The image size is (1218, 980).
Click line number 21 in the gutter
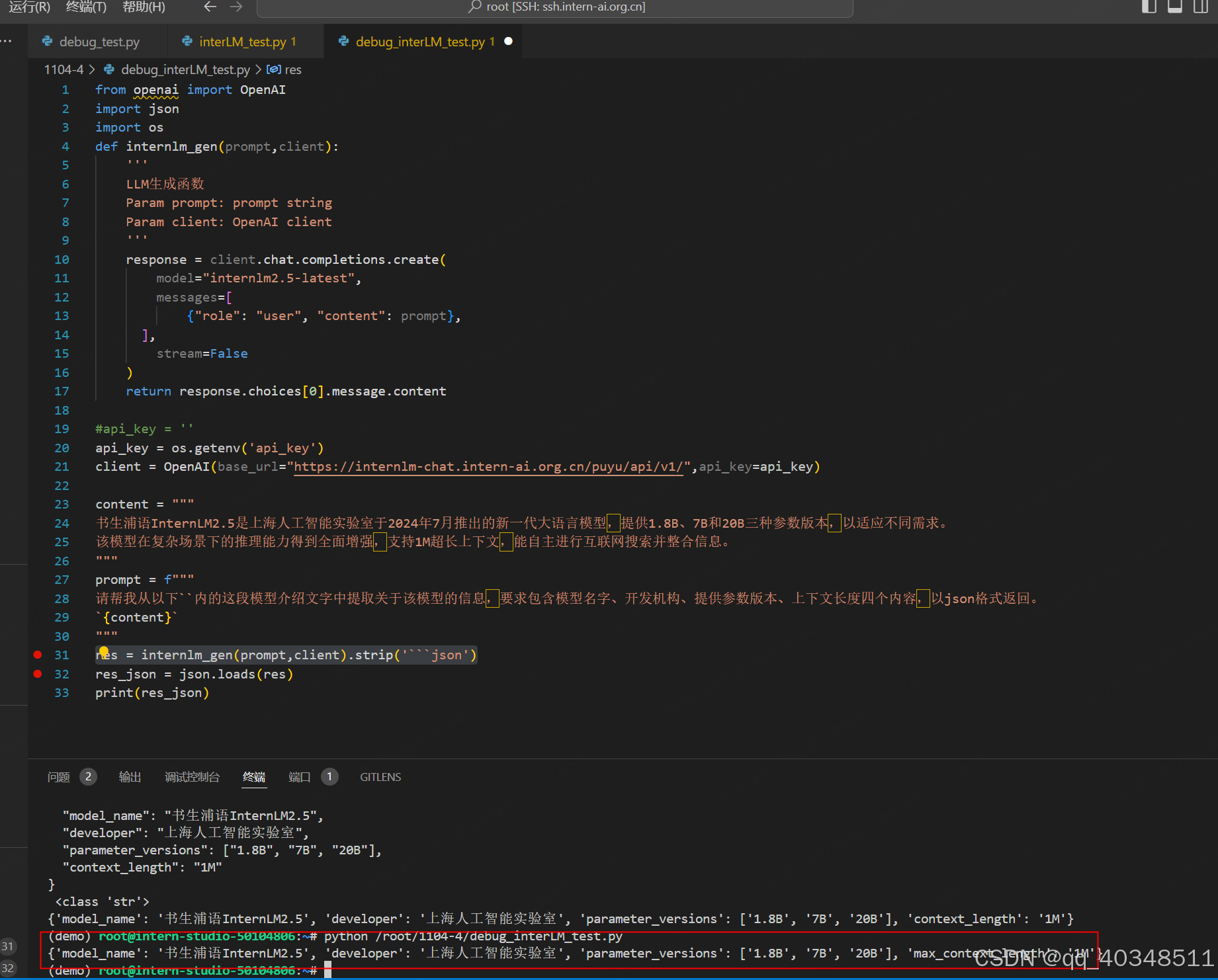[62, 467]
